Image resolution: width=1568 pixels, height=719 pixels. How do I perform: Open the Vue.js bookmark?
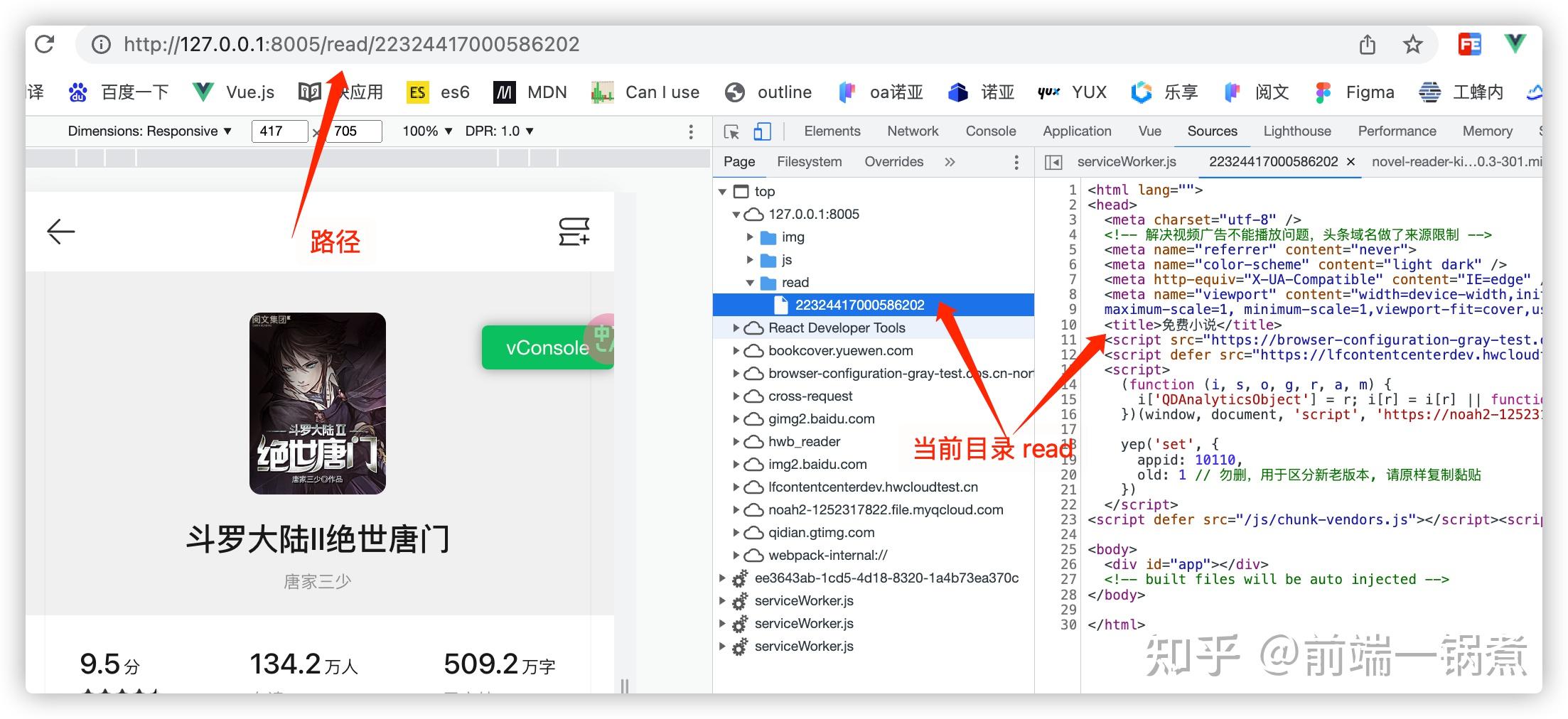coord(234,92)
